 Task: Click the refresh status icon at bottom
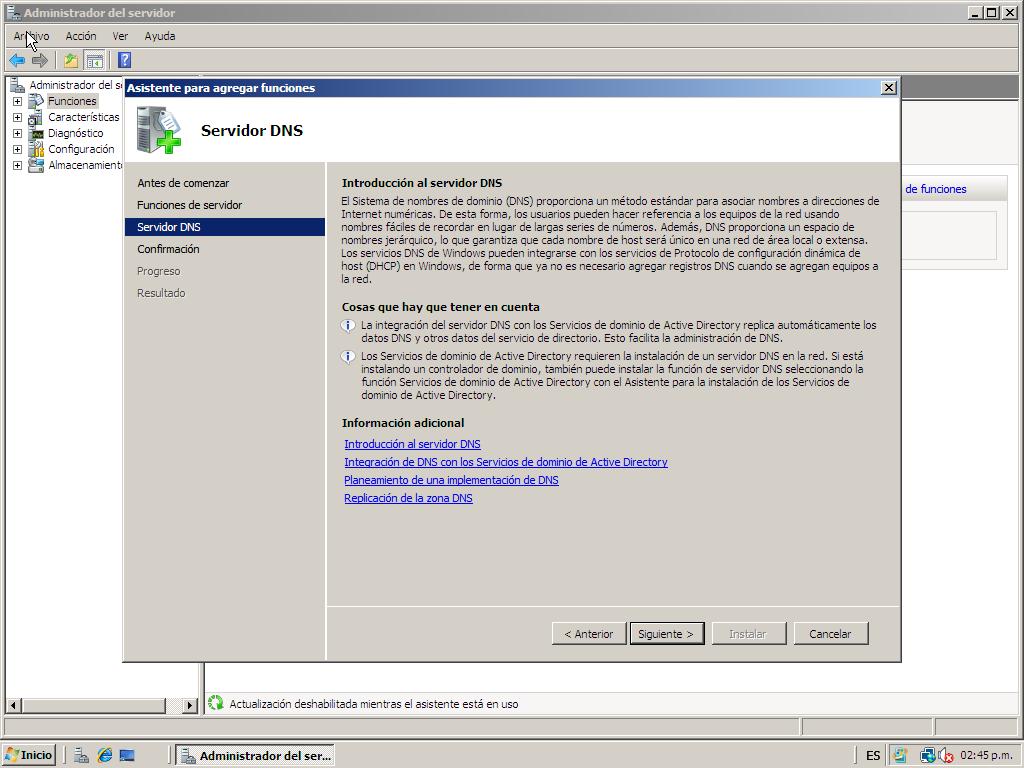click(216, 703)
